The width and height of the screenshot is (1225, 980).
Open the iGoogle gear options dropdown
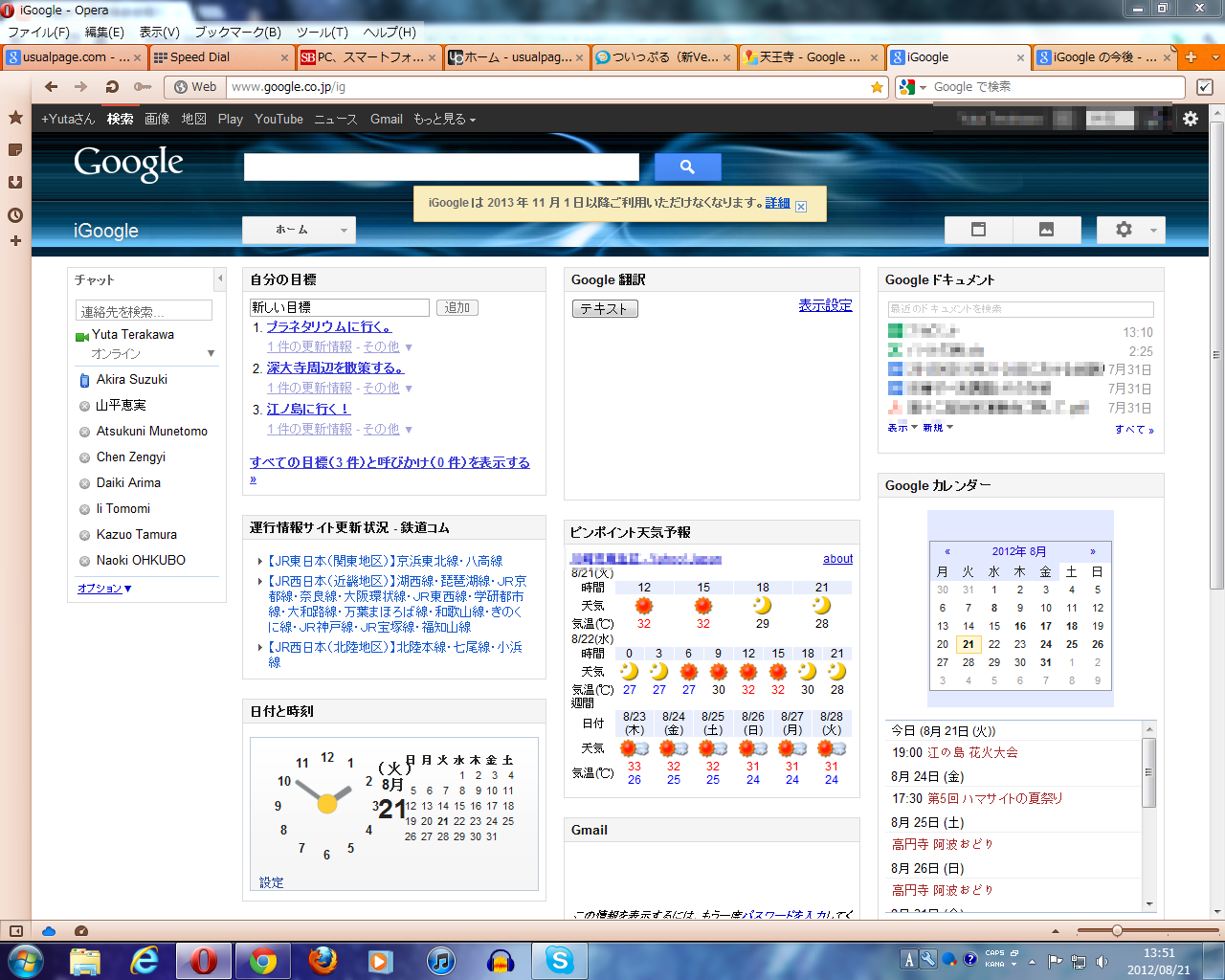click(1131, 230)
